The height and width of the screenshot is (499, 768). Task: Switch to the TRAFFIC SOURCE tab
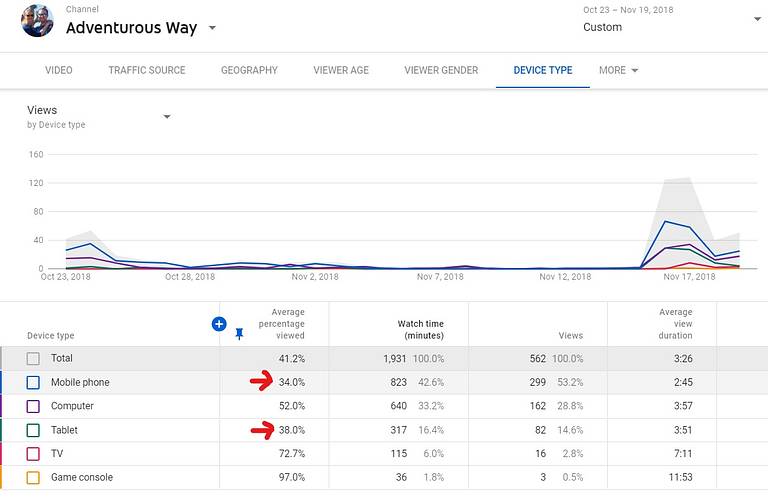tap(147, 70)
